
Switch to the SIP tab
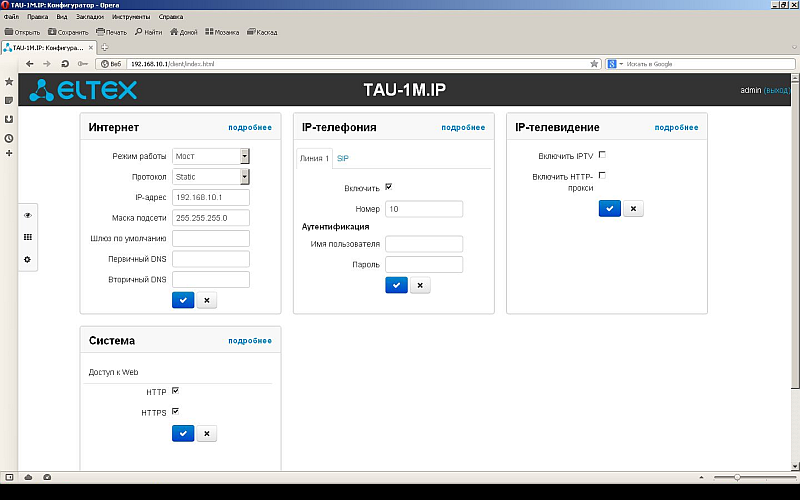(343, 159)
